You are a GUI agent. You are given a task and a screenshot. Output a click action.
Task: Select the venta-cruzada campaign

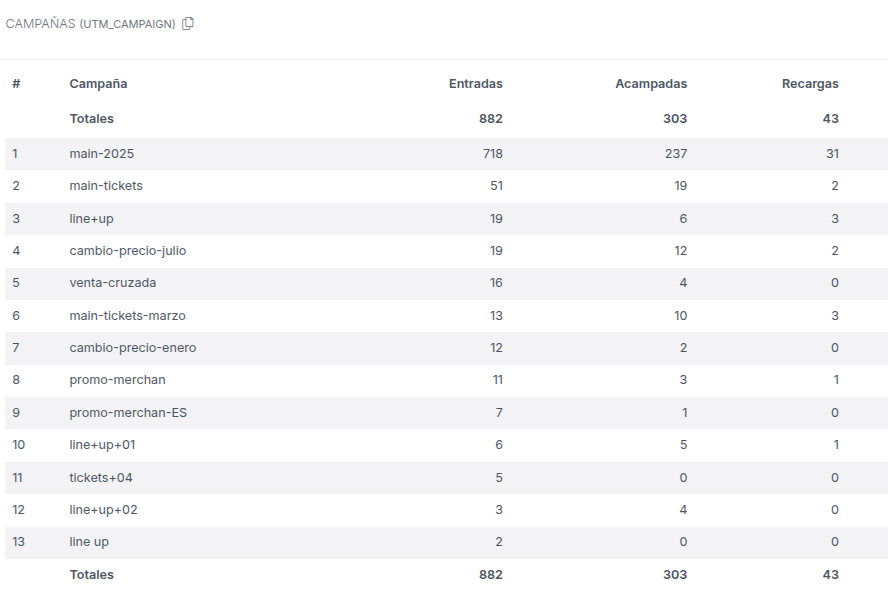[x=112, y=283]
